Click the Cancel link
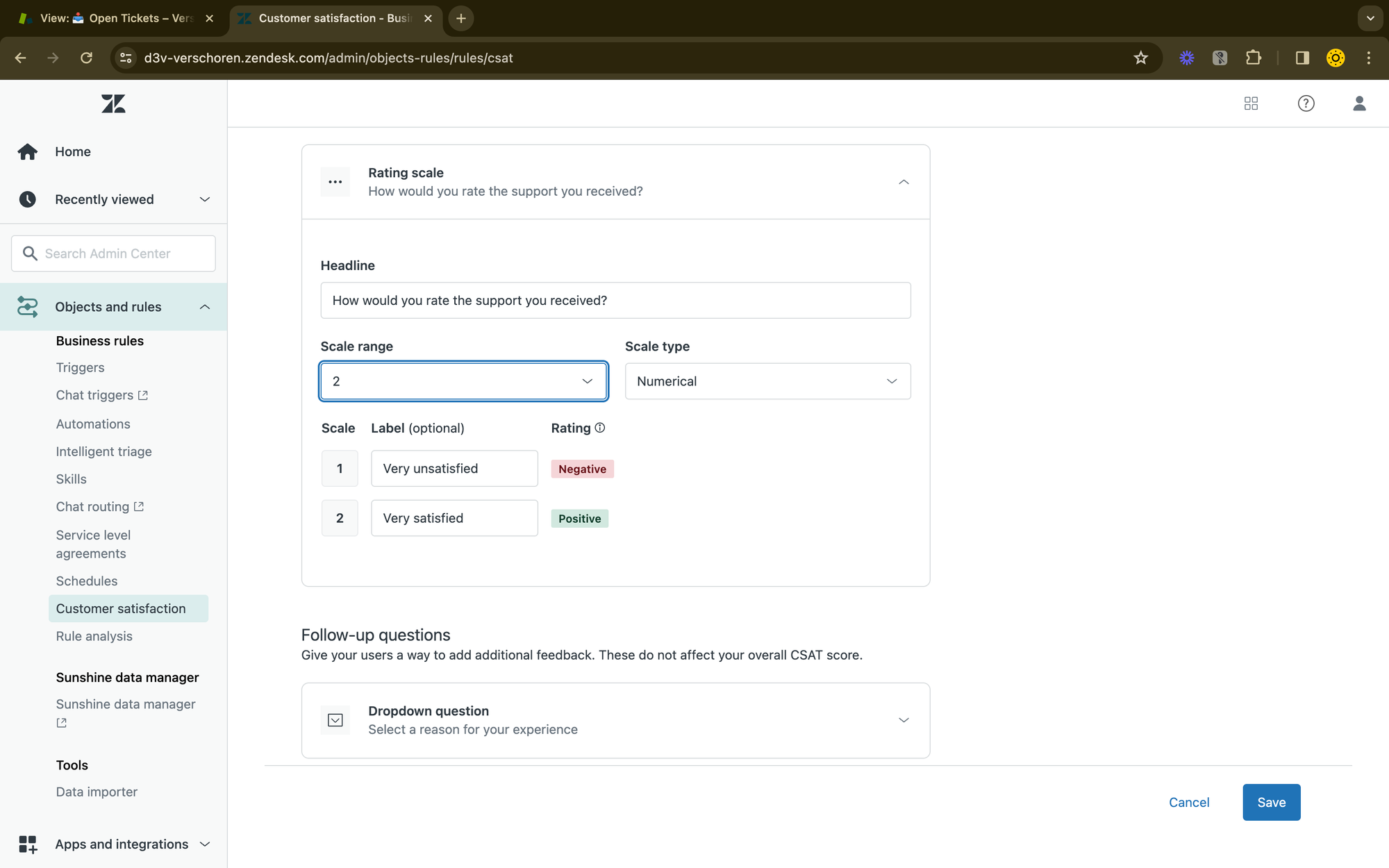This screenshot has width=1389, height=868. [1189, 802]
